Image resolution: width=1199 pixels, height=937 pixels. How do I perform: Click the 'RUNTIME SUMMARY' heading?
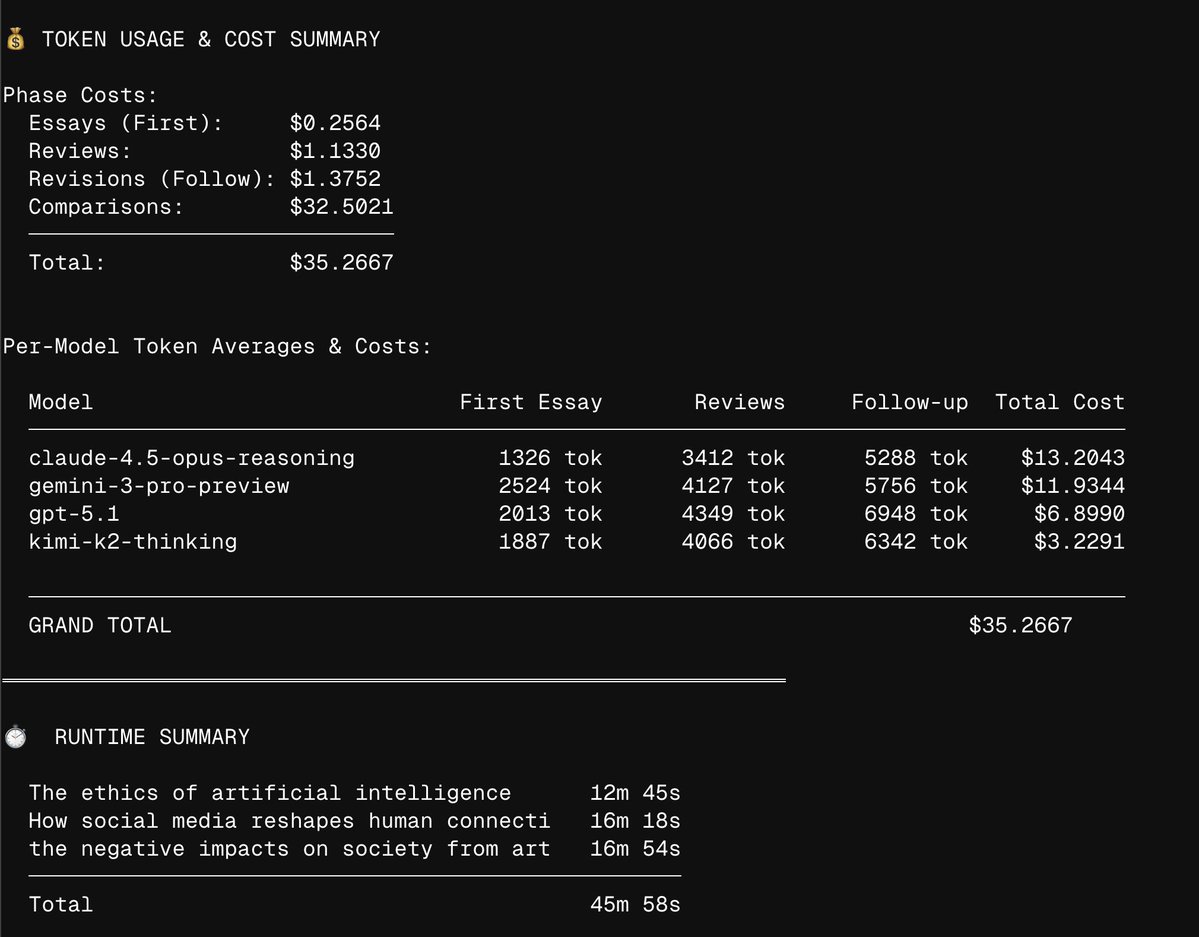[151, 737]
